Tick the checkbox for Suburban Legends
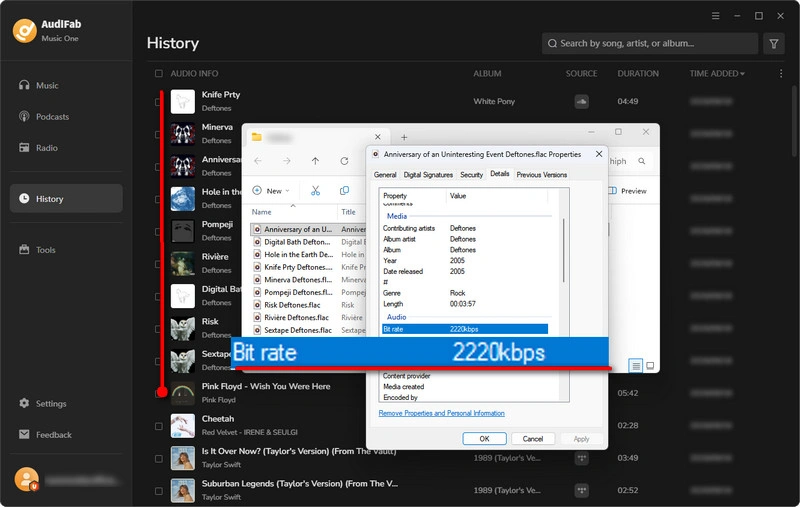Viewport: 800px width, 507px height. click(159, 490)
